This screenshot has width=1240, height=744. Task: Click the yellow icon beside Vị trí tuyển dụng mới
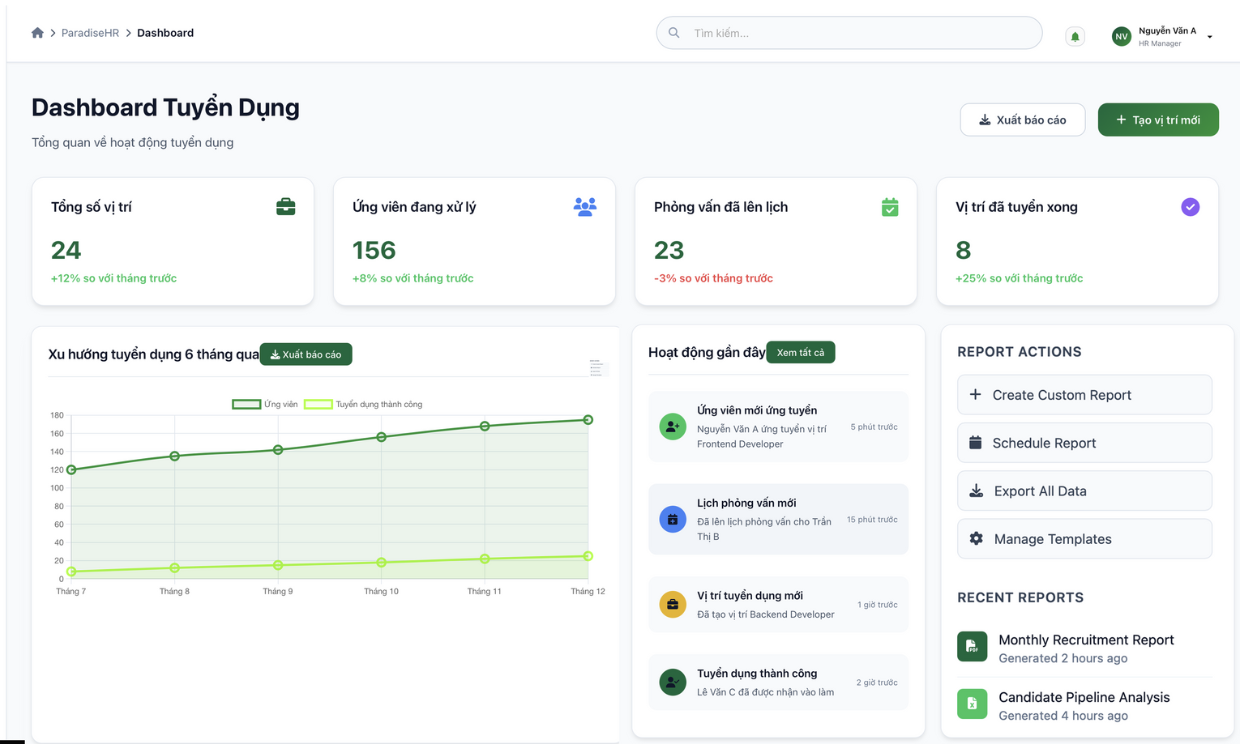pos(673,604)
